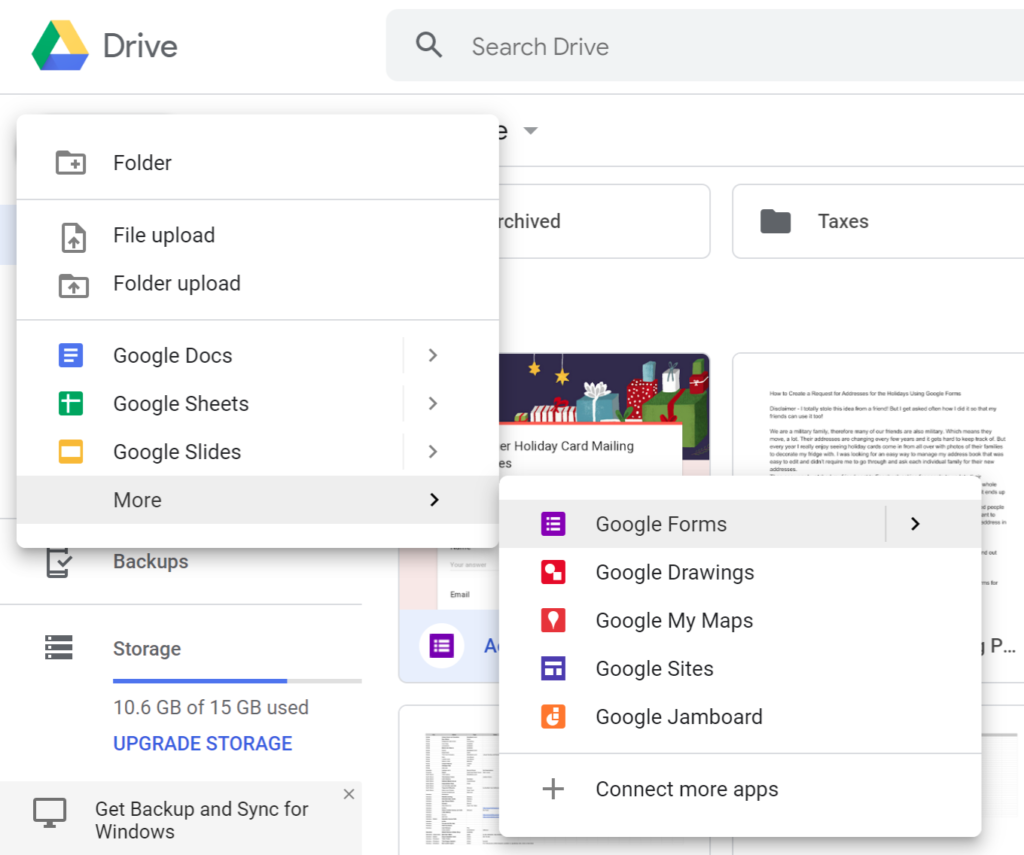
Task: Choose Google Jamboard in the submenu
Action: click(x=740, y=717)
